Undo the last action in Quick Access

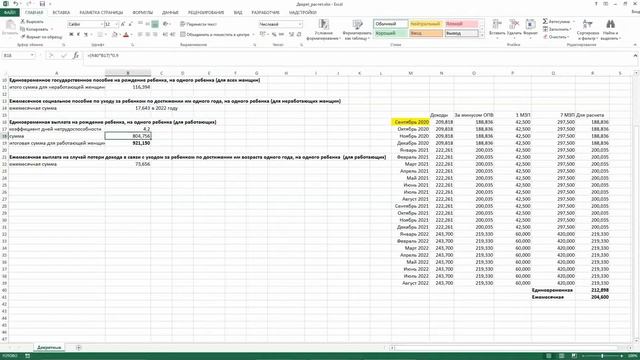point(16,4)
